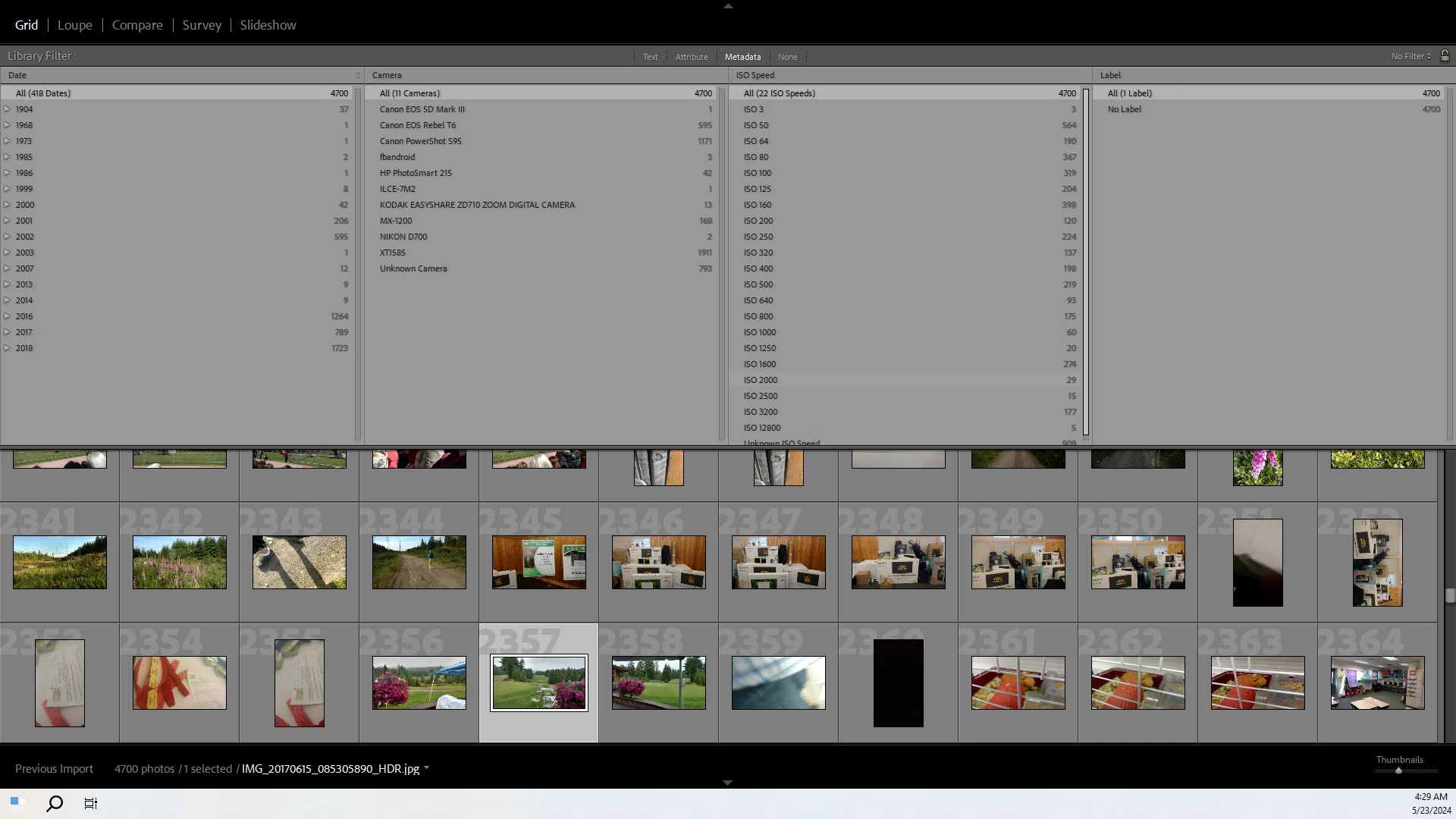This screenshot has height=819, width=1456.
Task: Turn off filters with None
Action: (787, 57)
